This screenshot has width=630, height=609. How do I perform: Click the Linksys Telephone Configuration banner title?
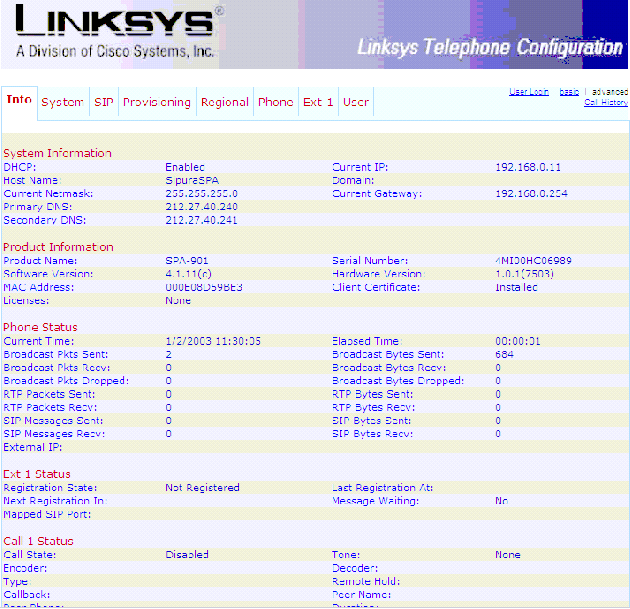click(489, 48)
